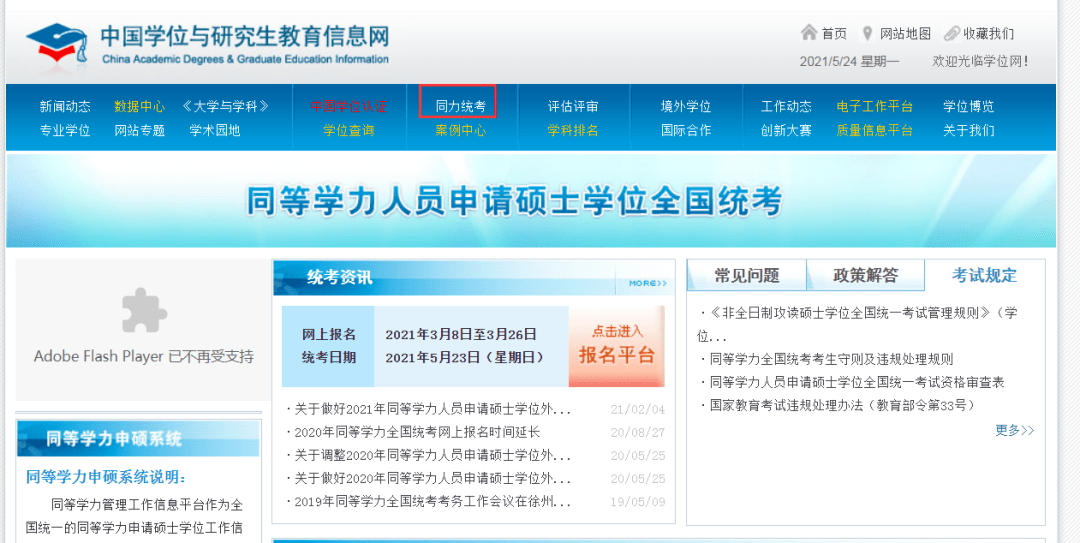
Task: Open the 新闻动态 menu item
Action: [x=65, y=107]
